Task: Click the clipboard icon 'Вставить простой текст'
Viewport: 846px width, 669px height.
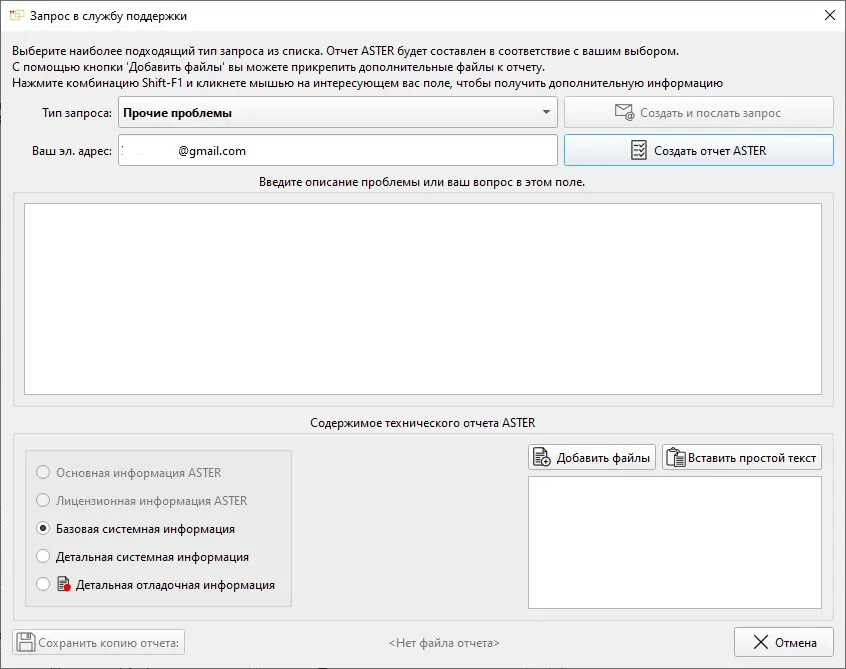Action: pyautogui.click(x=675, y=458)
